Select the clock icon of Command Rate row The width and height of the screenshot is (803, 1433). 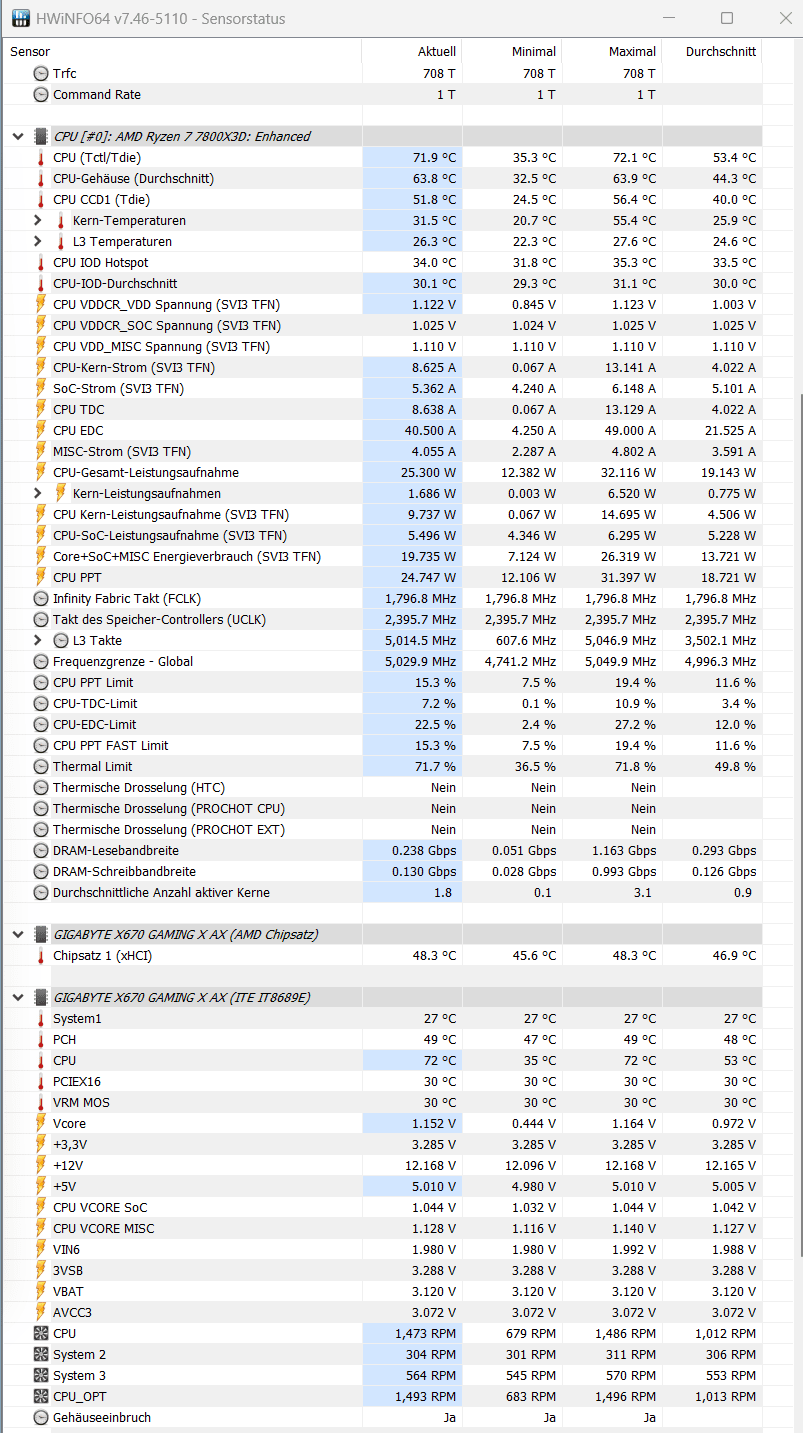[x=41, y=94]
